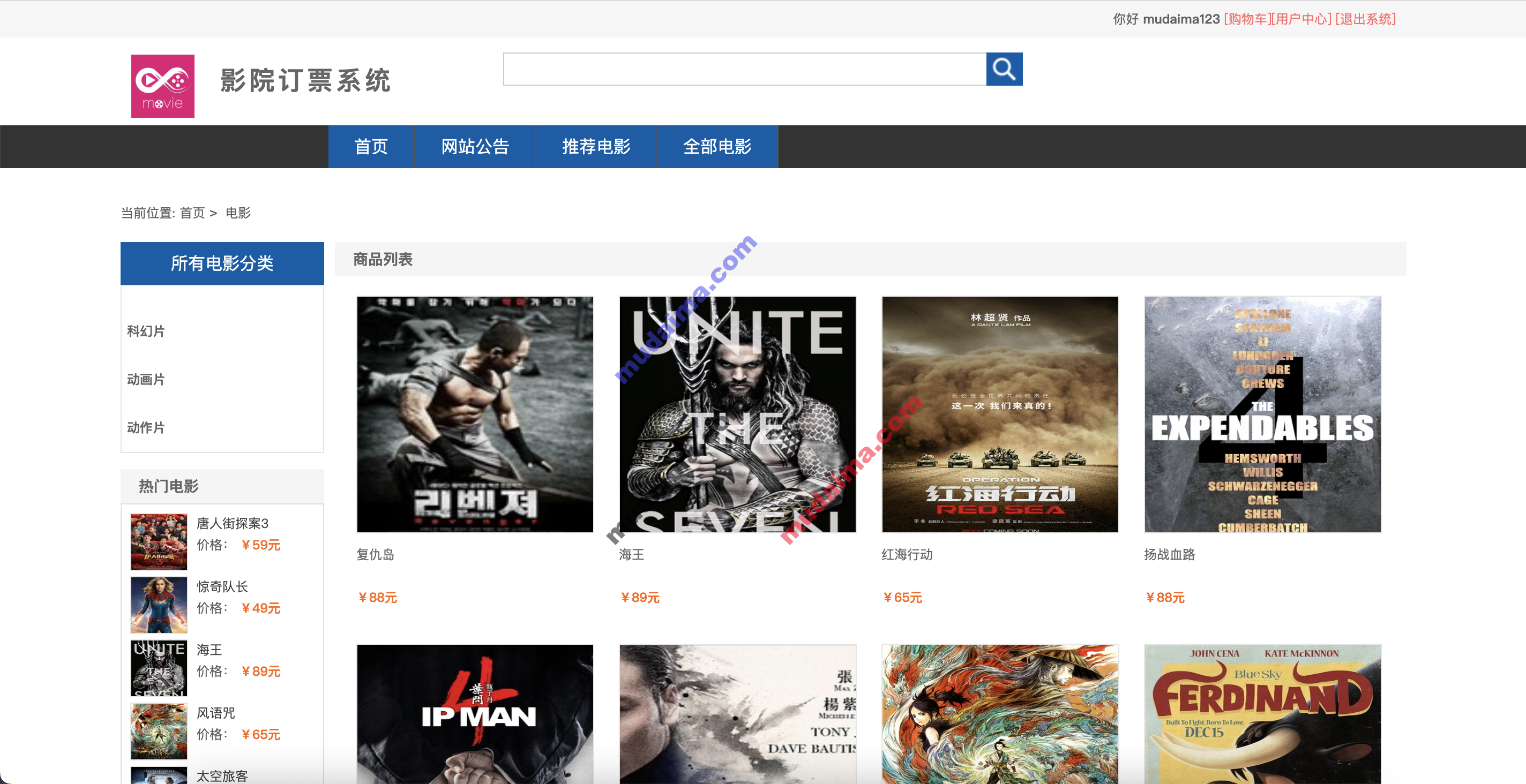Open the 用户中心 link

point(1301,19)
